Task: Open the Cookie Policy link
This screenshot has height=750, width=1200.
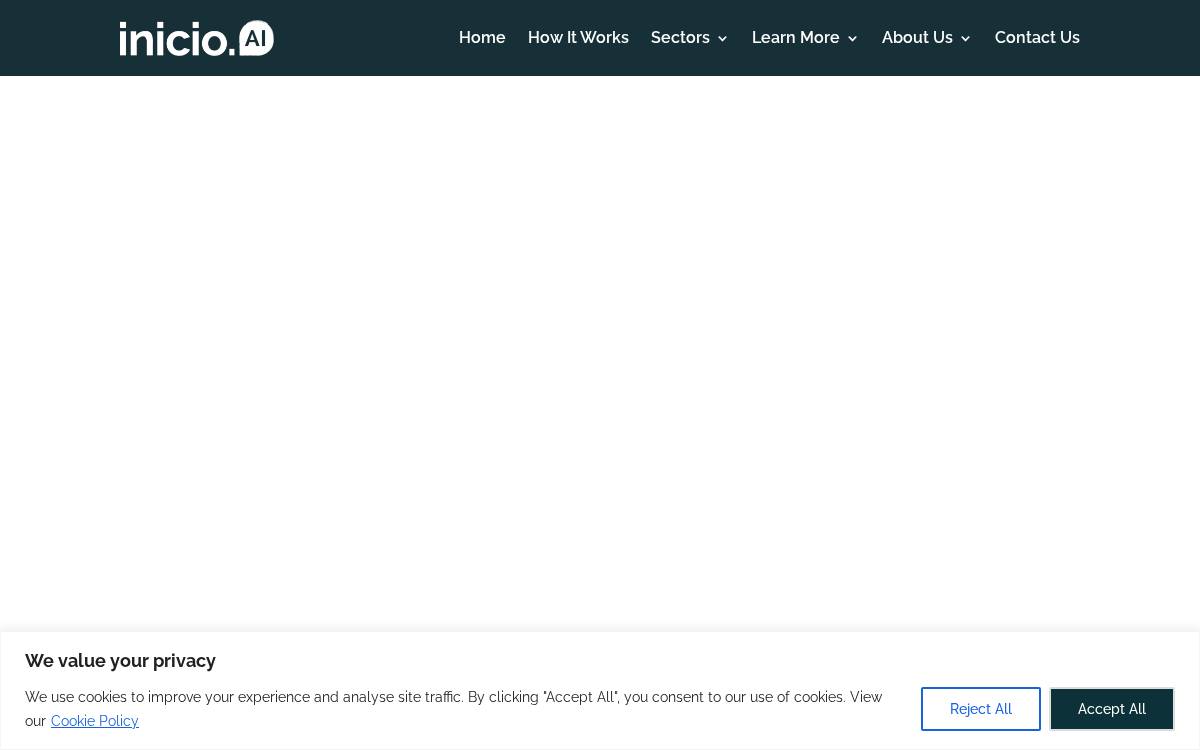Action: point(95,721)
